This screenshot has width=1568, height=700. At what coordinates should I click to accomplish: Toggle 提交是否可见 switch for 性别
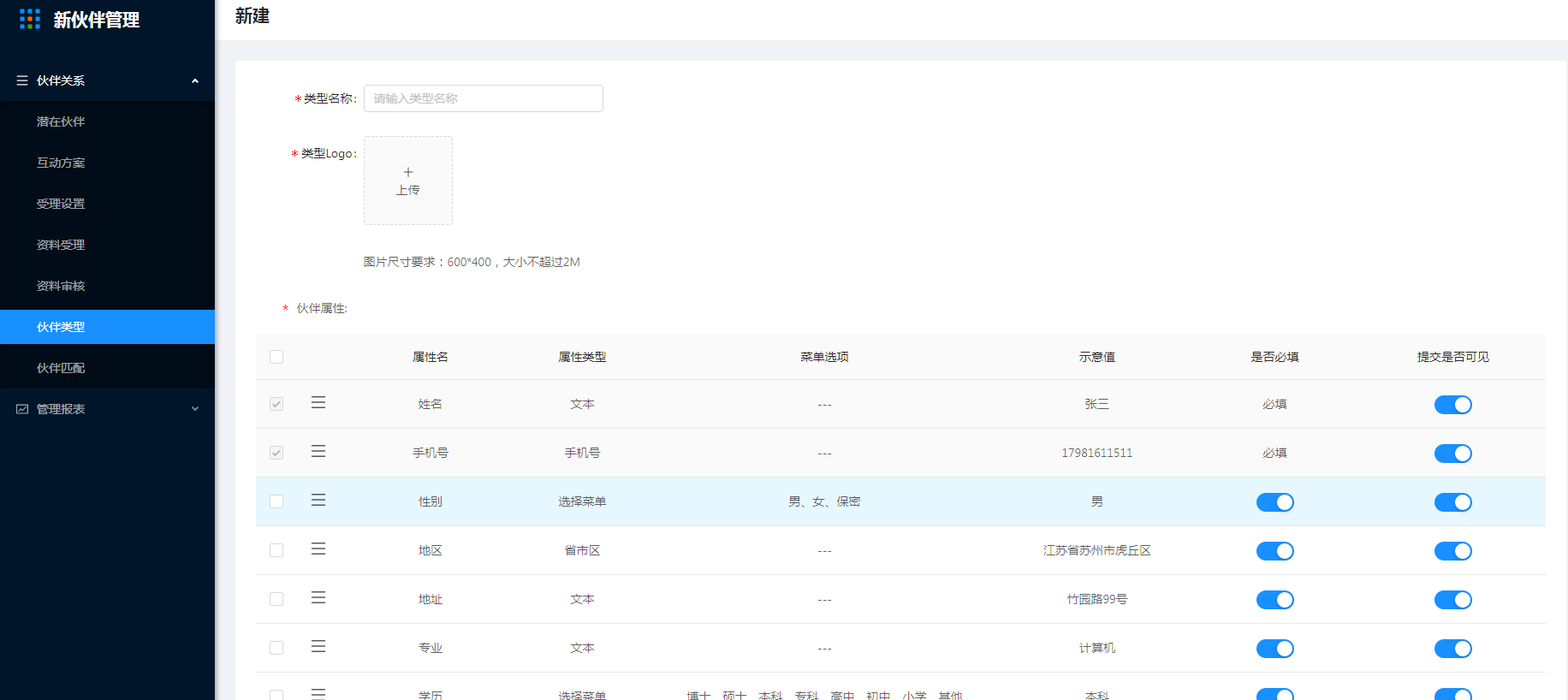point(1452,502)
